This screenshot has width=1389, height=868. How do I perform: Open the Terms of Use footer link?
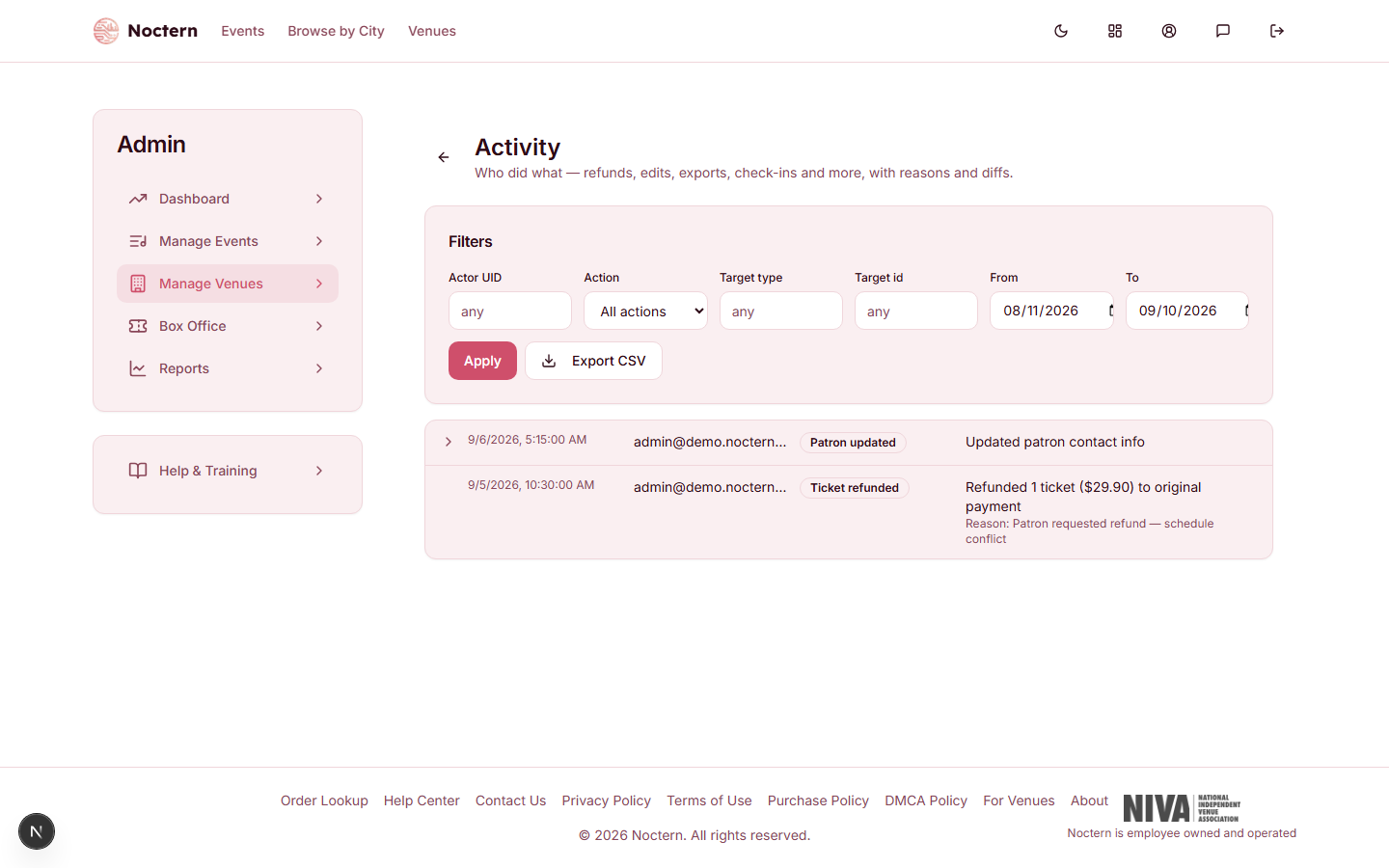(709, 800)
